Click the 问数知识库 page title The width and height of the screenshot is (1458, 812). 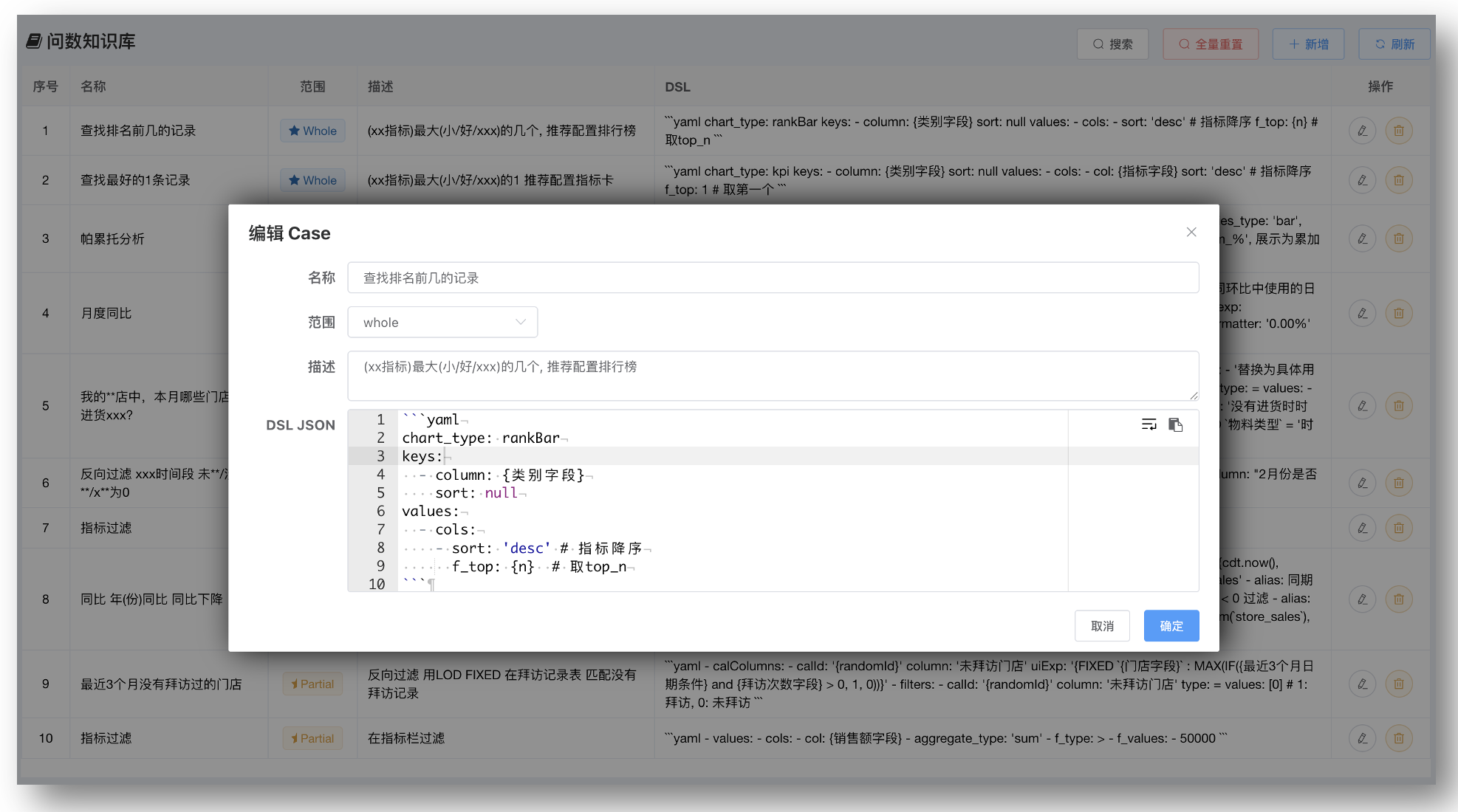click(91, 41)
